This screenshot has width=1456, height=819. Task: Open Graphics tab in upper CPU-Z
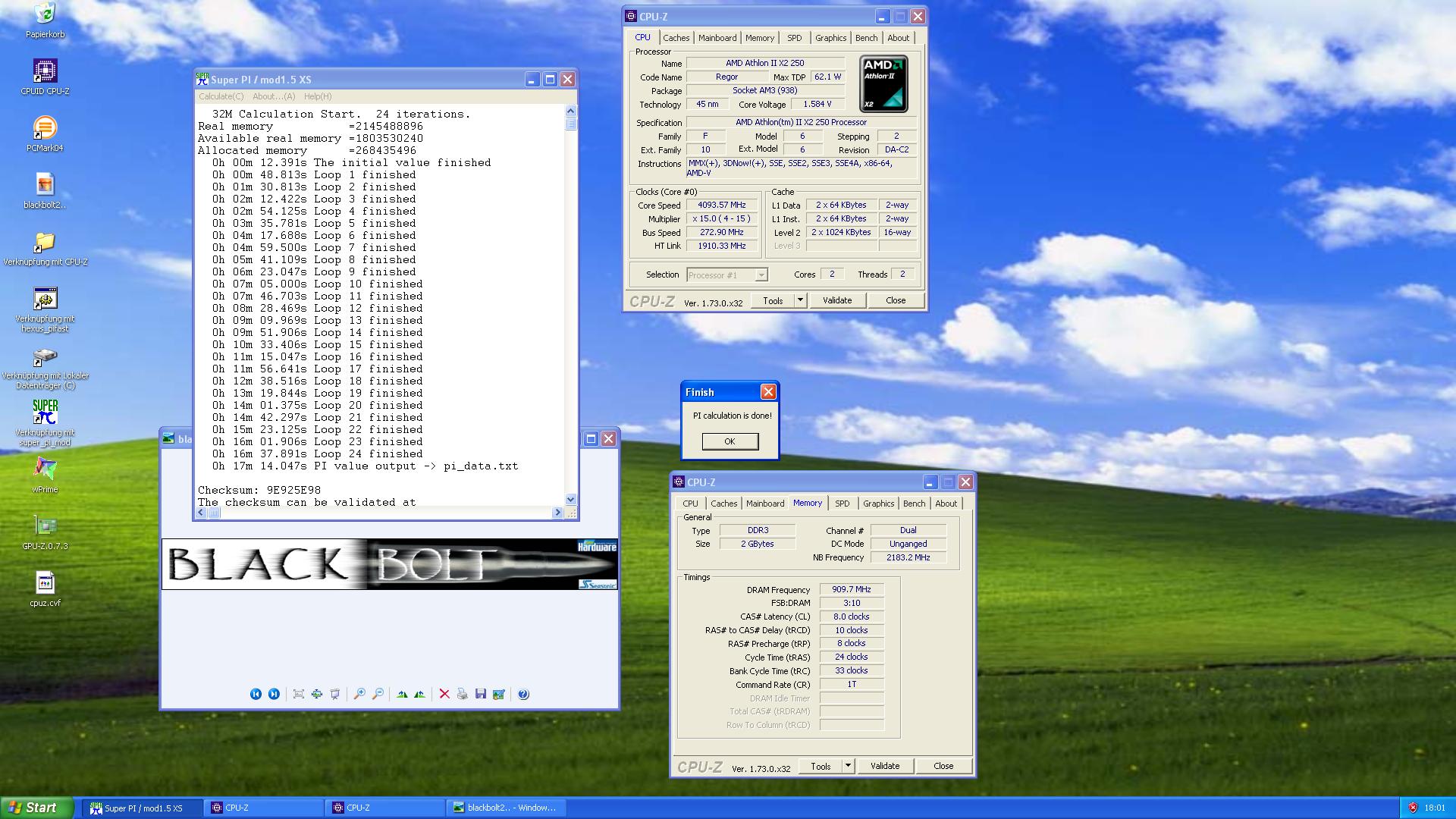[830, 38]
